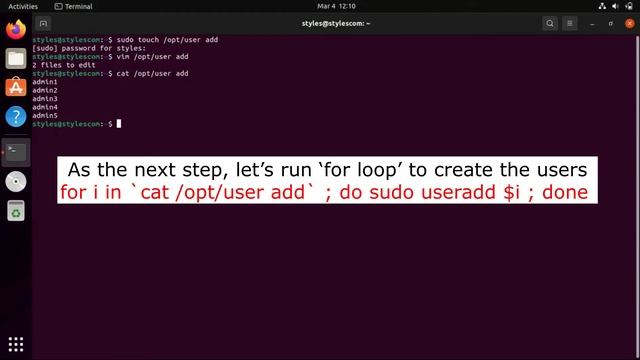
Task: Click the terminal cursor at the prompt
Action: click(119, 124)
